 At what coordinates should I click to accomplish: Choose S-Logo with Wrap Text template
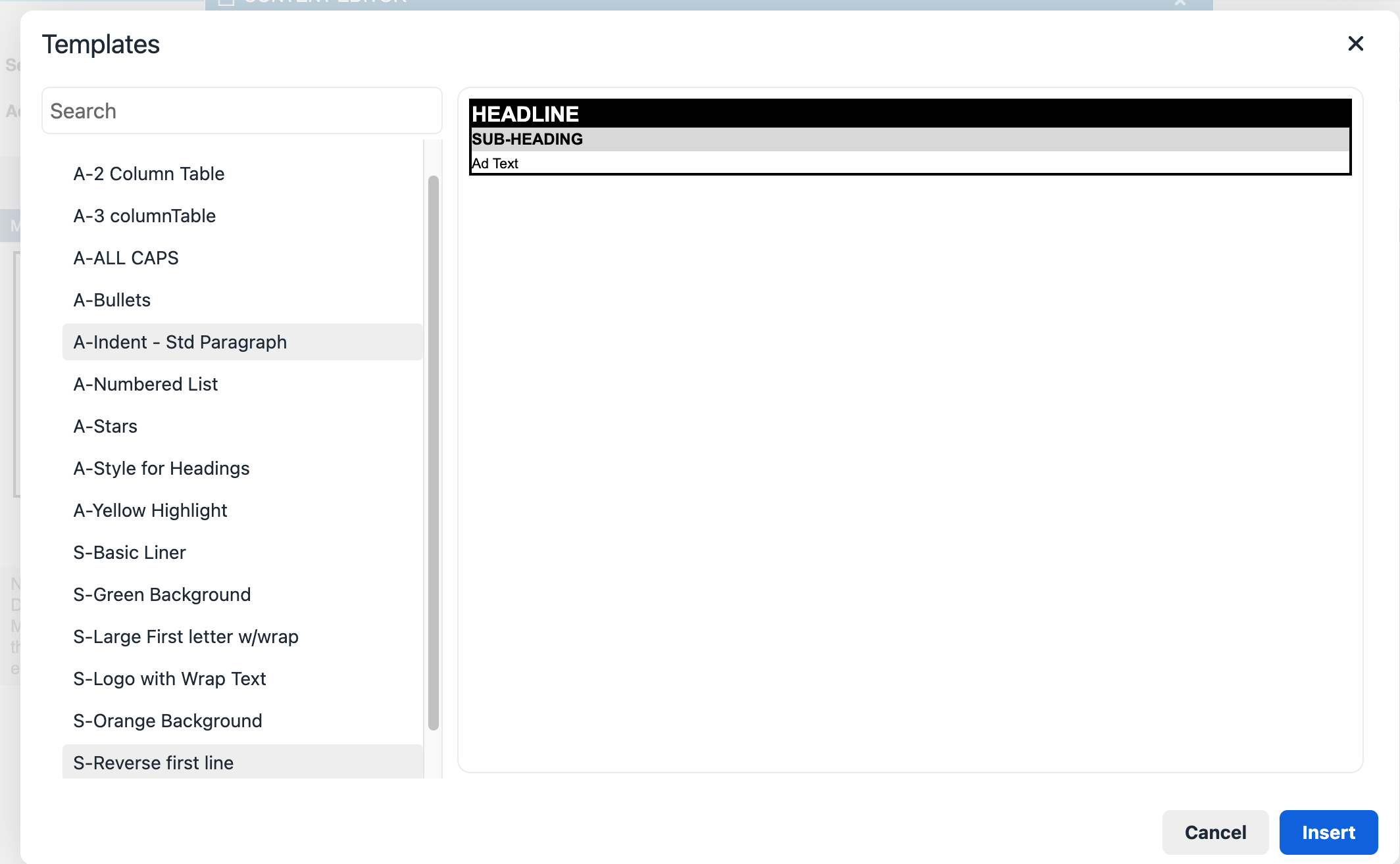[170, 679]
